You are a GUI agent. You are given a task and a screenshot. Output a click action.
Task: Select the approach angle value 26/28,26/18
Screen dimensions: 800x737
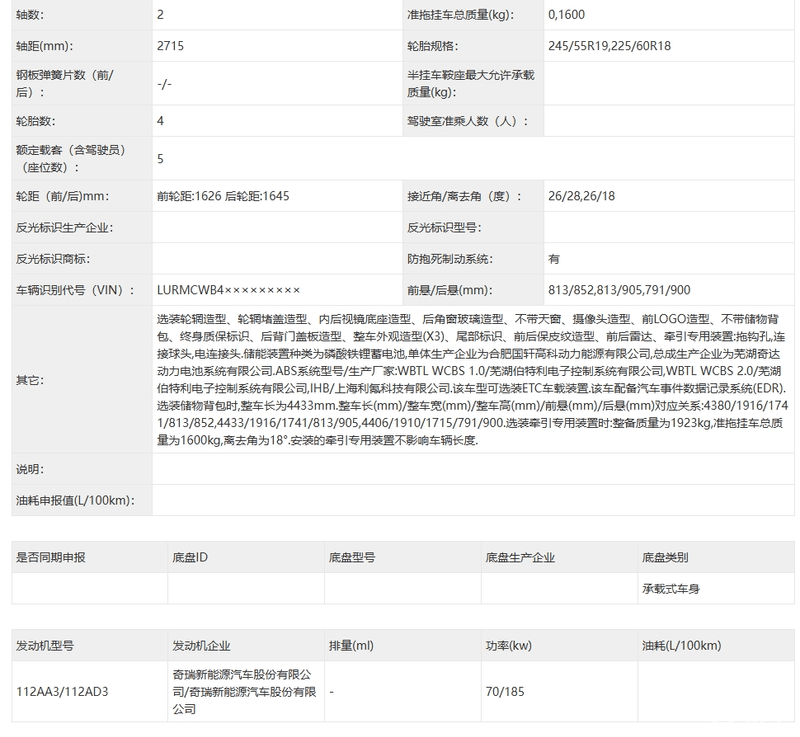pos(660,196)
